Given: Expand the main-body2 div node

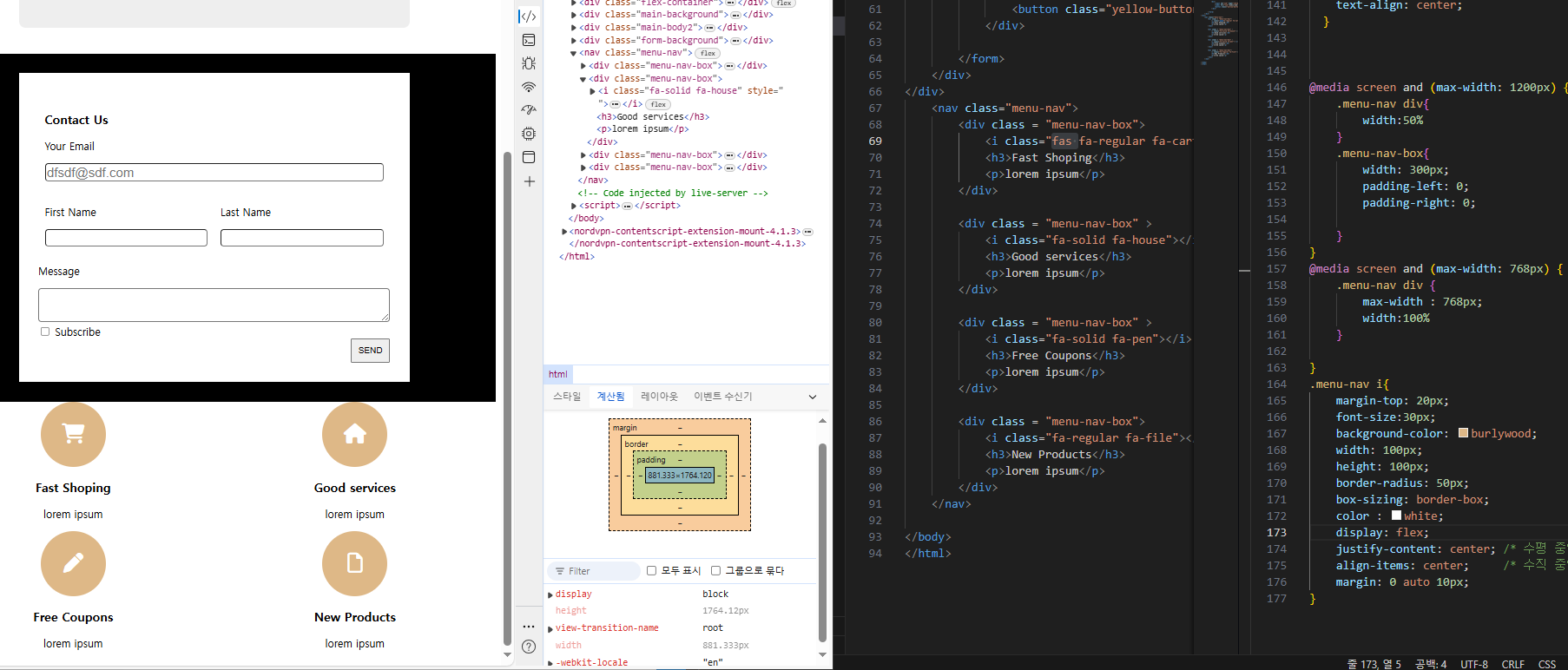Looking at the screenshot, I should click(x=574, y=28).
